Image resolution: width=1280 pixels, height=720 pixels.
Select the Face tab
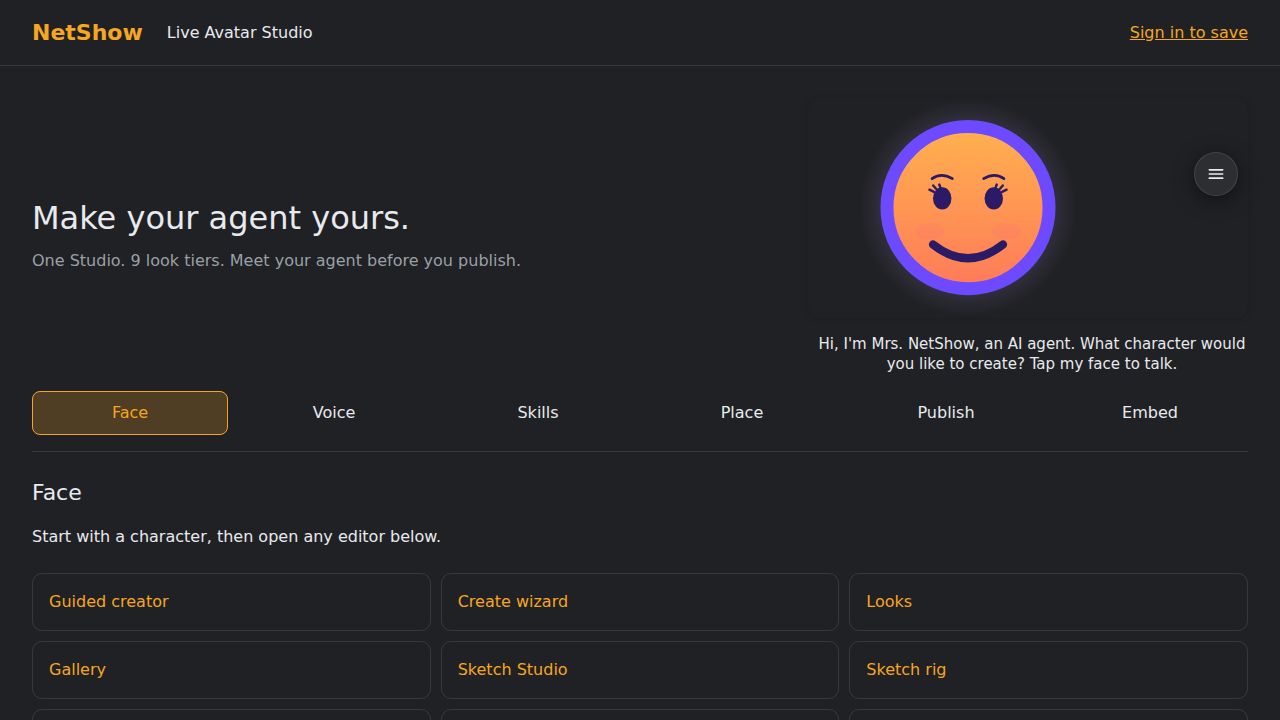(130, 413)
